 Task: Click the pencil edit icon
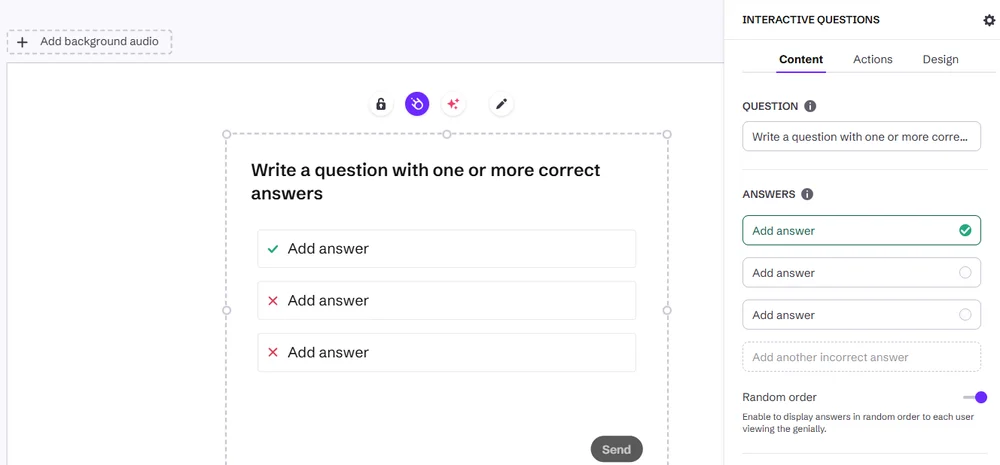tap(501, 104)
